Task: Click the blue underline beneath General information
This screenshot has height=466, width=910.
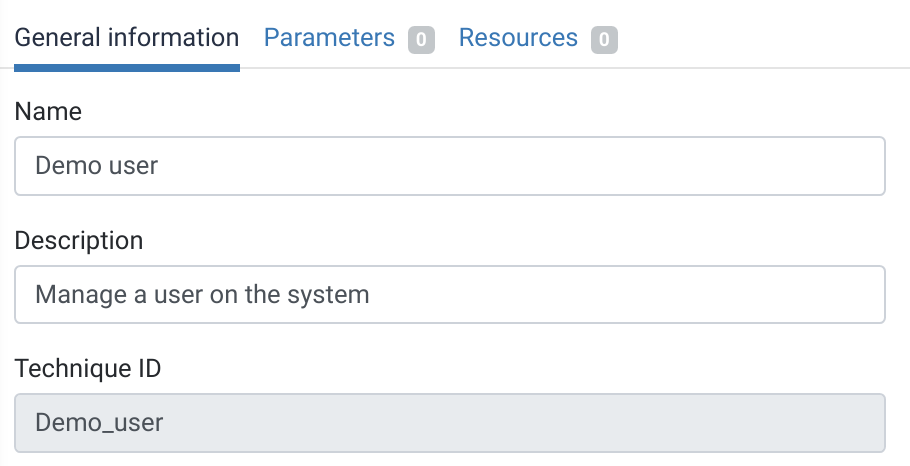Action: coord(127,68)
